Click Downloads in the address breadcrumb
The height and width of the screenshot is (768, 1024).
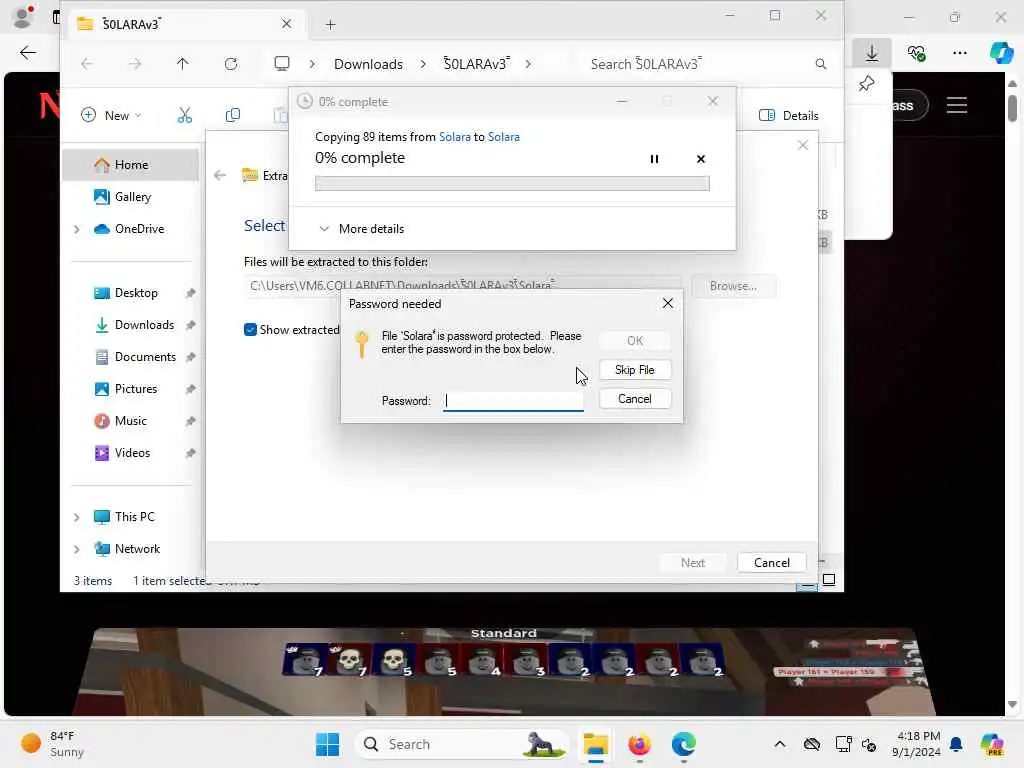coord(368,64)
